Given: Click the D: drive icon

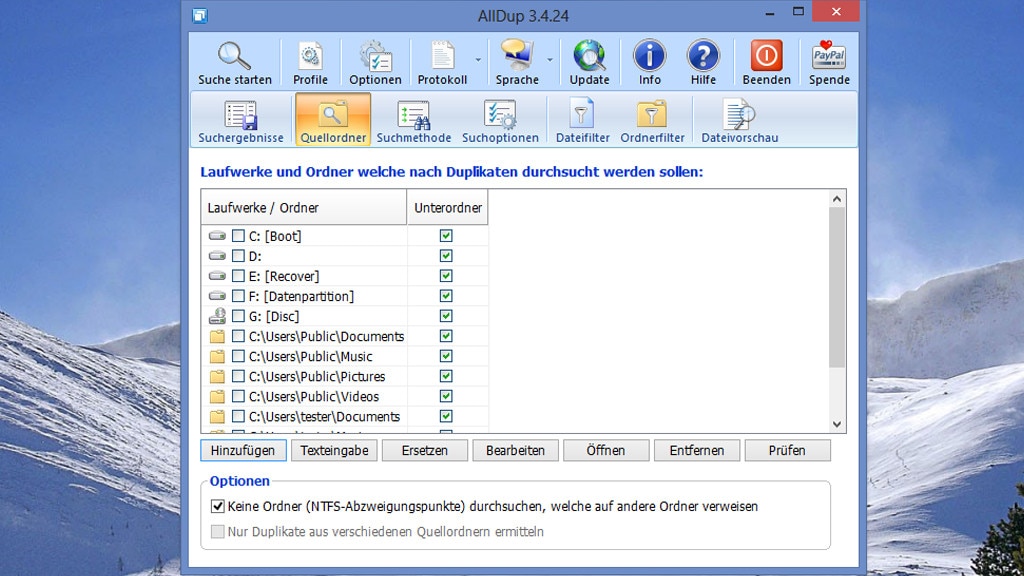Looking at the screenshot, I should pyautogui.click(x=217, y=256).
